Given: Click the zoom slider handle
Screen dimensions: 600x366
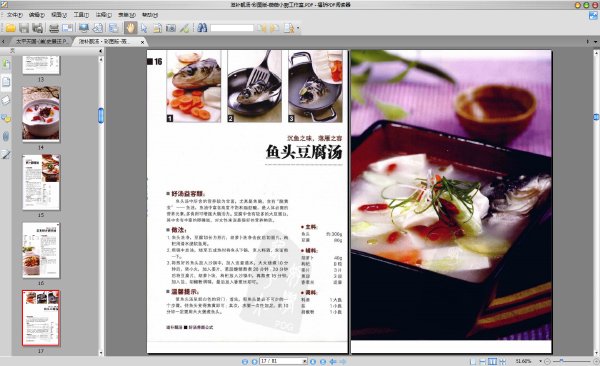Looking at the screenshot, I should 561,361.
